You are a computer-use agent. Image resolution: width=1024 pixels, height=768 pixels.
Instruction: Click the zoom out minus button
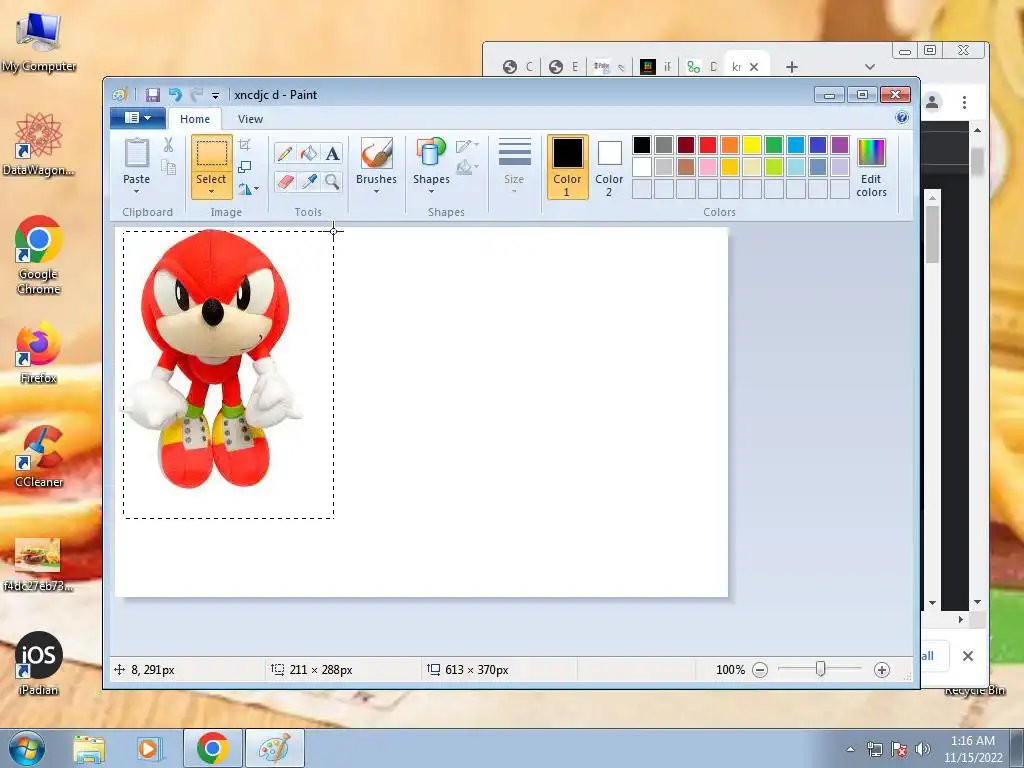760,670
